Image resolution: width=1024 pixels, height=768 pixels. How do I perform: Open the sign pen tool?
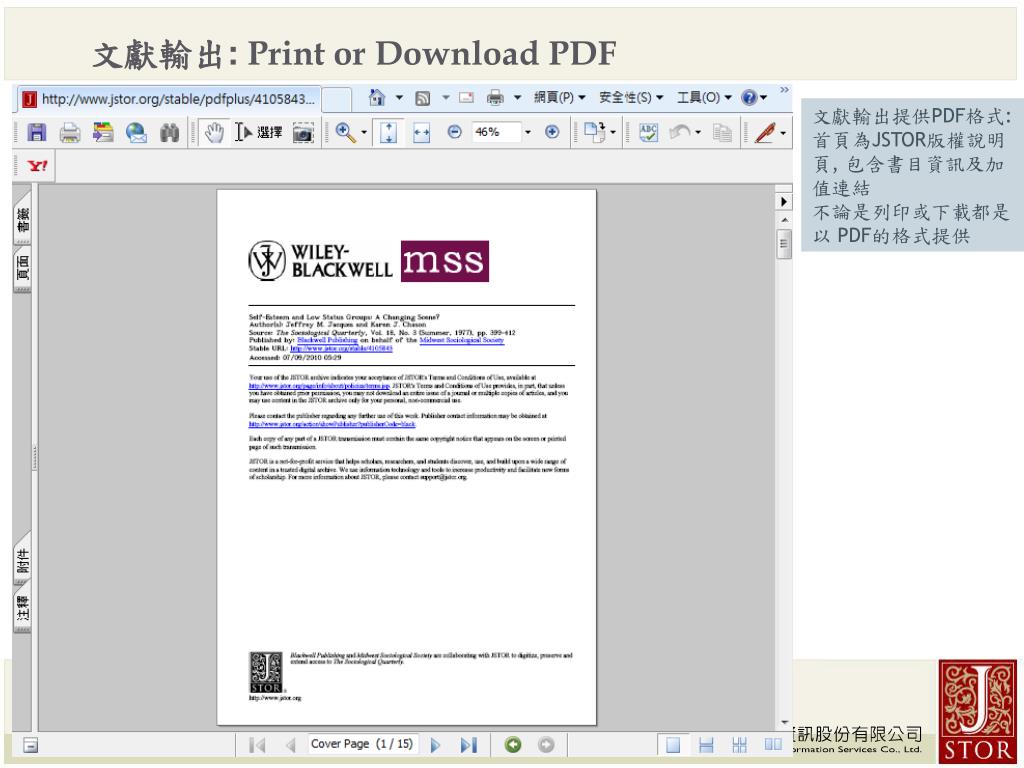tap(765, 133)
